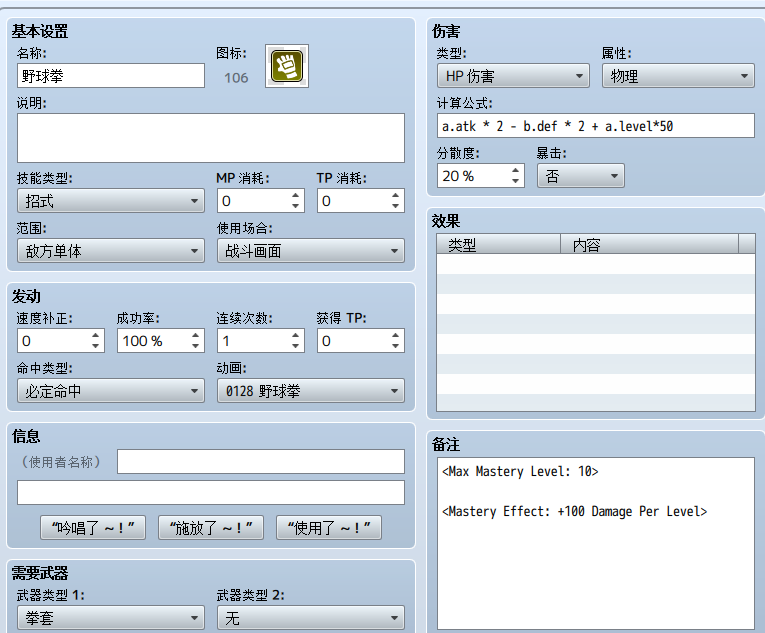
Task: Click the 说明 description text box
Action: pos(211,138)
